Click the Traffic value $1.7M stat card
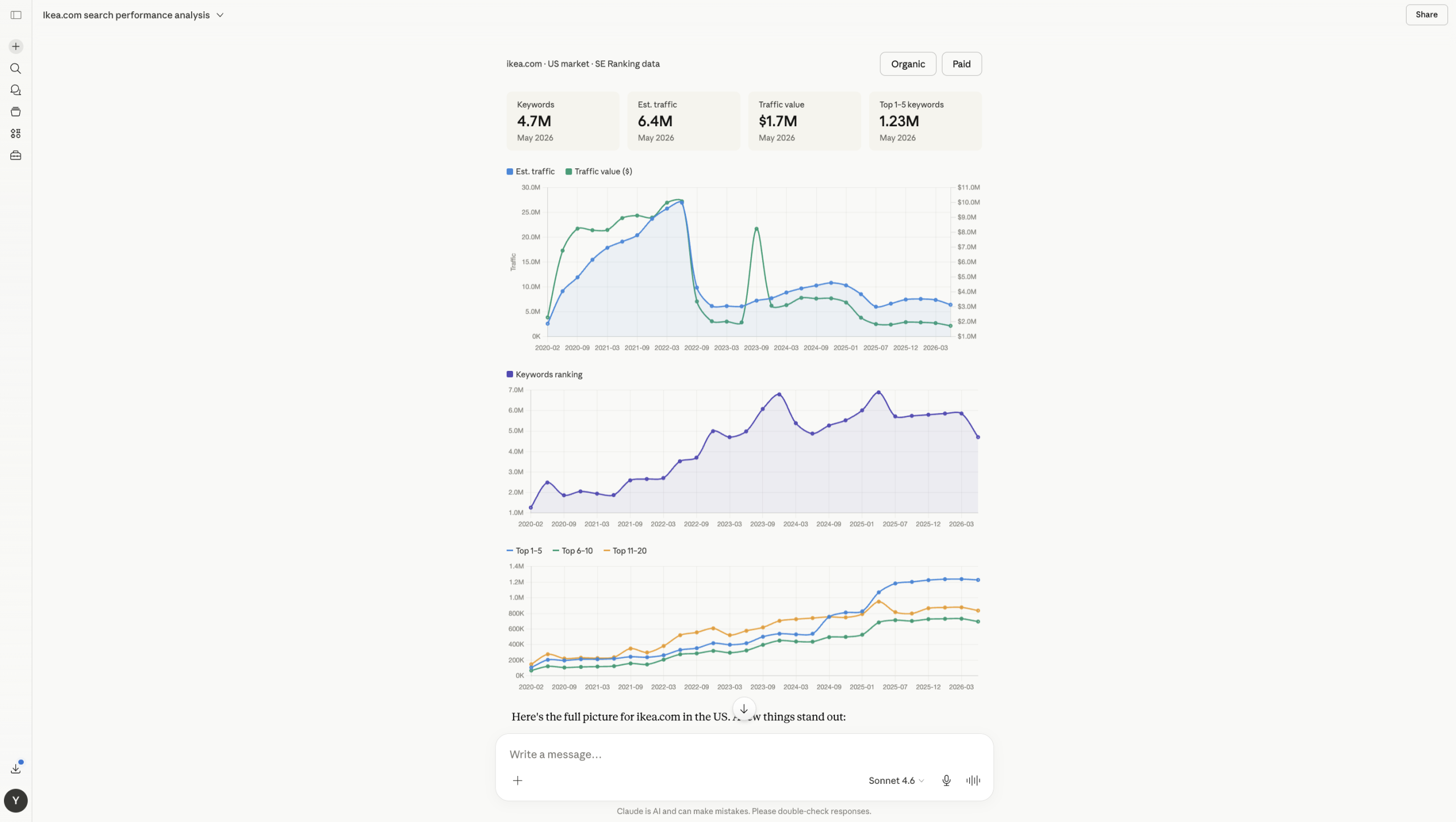1456x822 pixels. click(x=804, y=121)
